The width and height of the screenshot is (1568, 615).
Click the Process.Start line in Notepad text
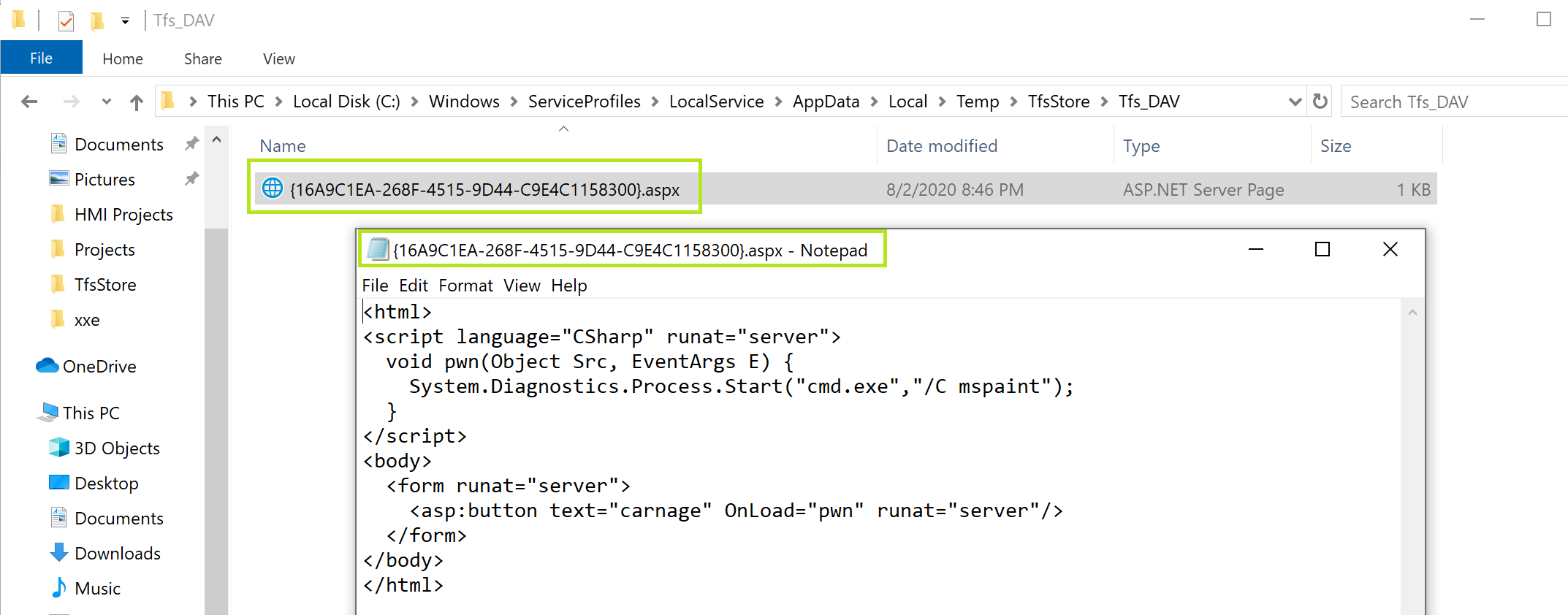coord(741,386)
